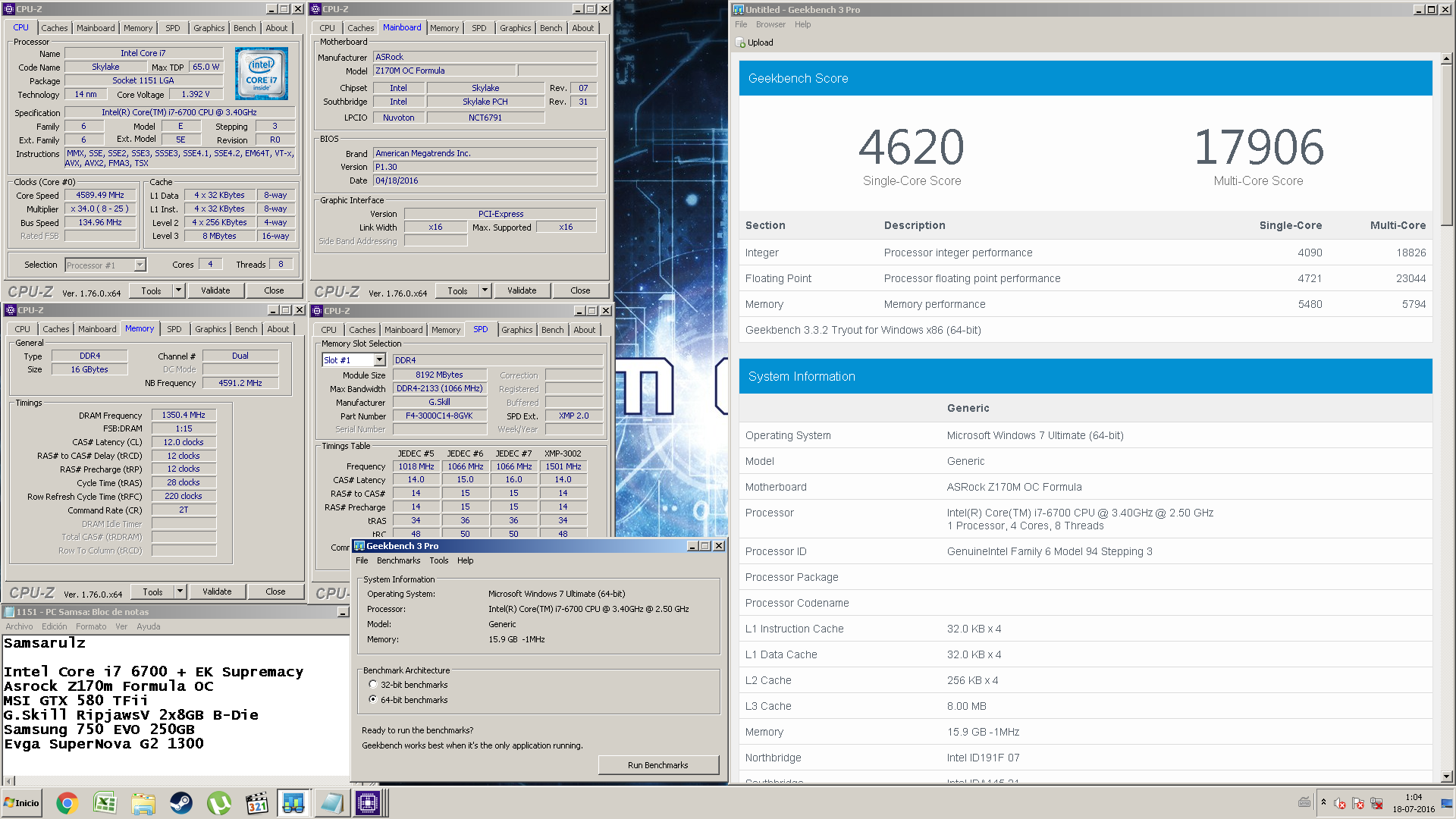1456x819 pixels.
Task: Open Graphics tab in CPU-Z Memory window
Action: pyautogui.click(x=211, y=329)
